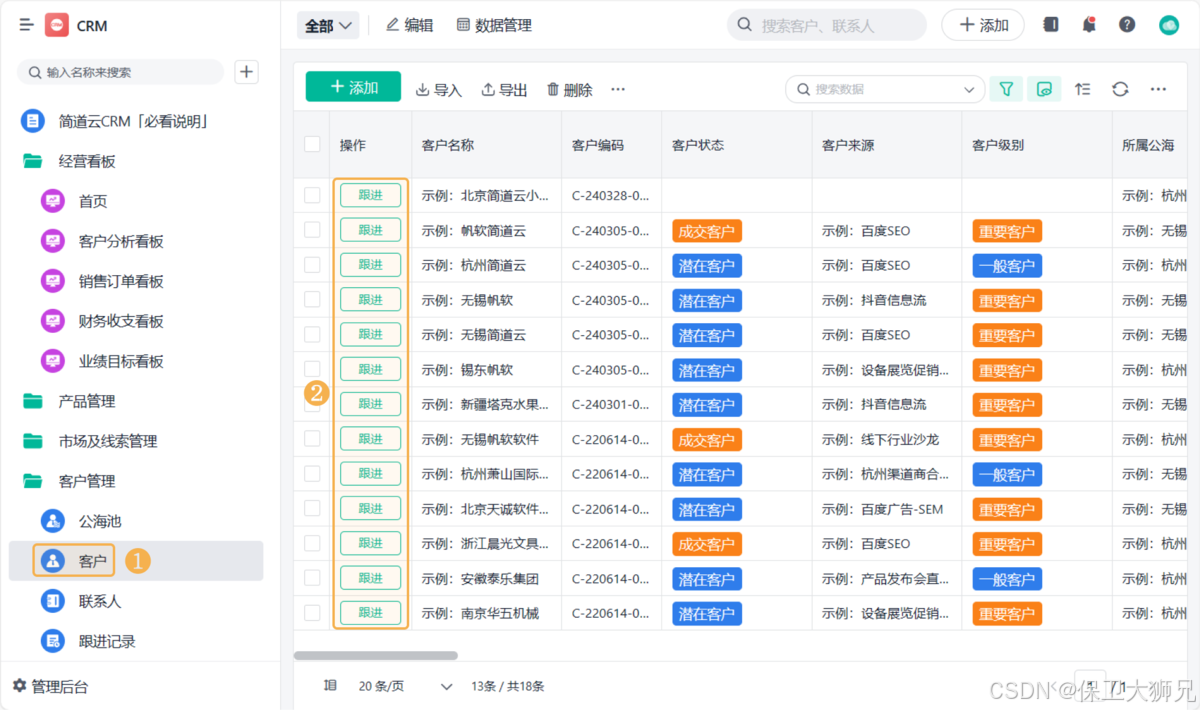Expand the 产品管理 folder
This screenshot has width=1200, height=710.
(87, 401)
